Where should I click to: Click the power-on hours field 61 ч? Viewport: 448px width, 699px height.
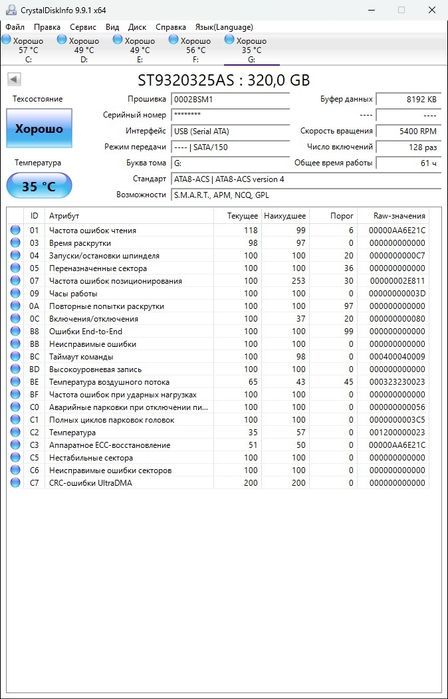(x=408, y=163)
